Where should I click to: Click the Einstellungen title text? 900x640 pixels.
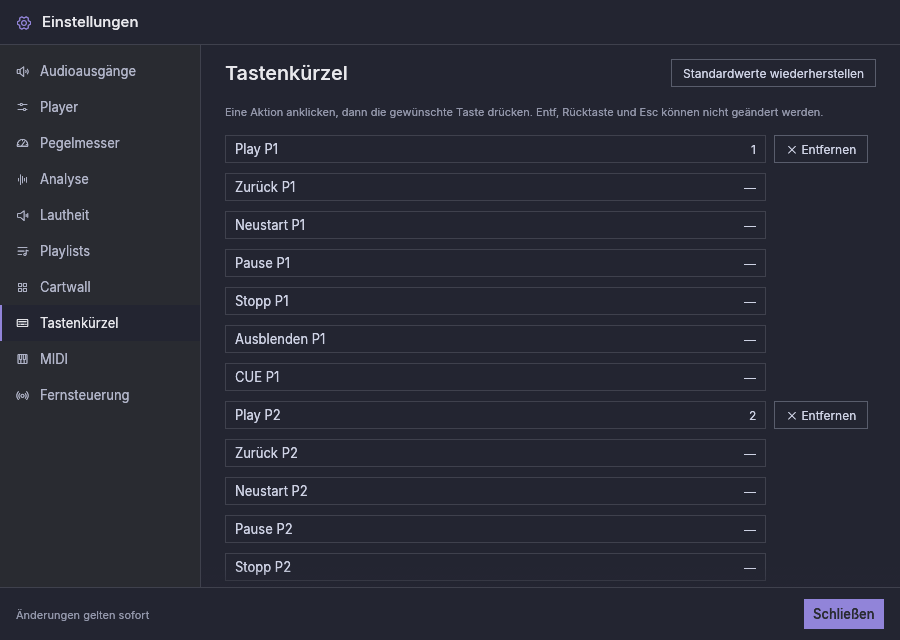click(x=90, y=22)
